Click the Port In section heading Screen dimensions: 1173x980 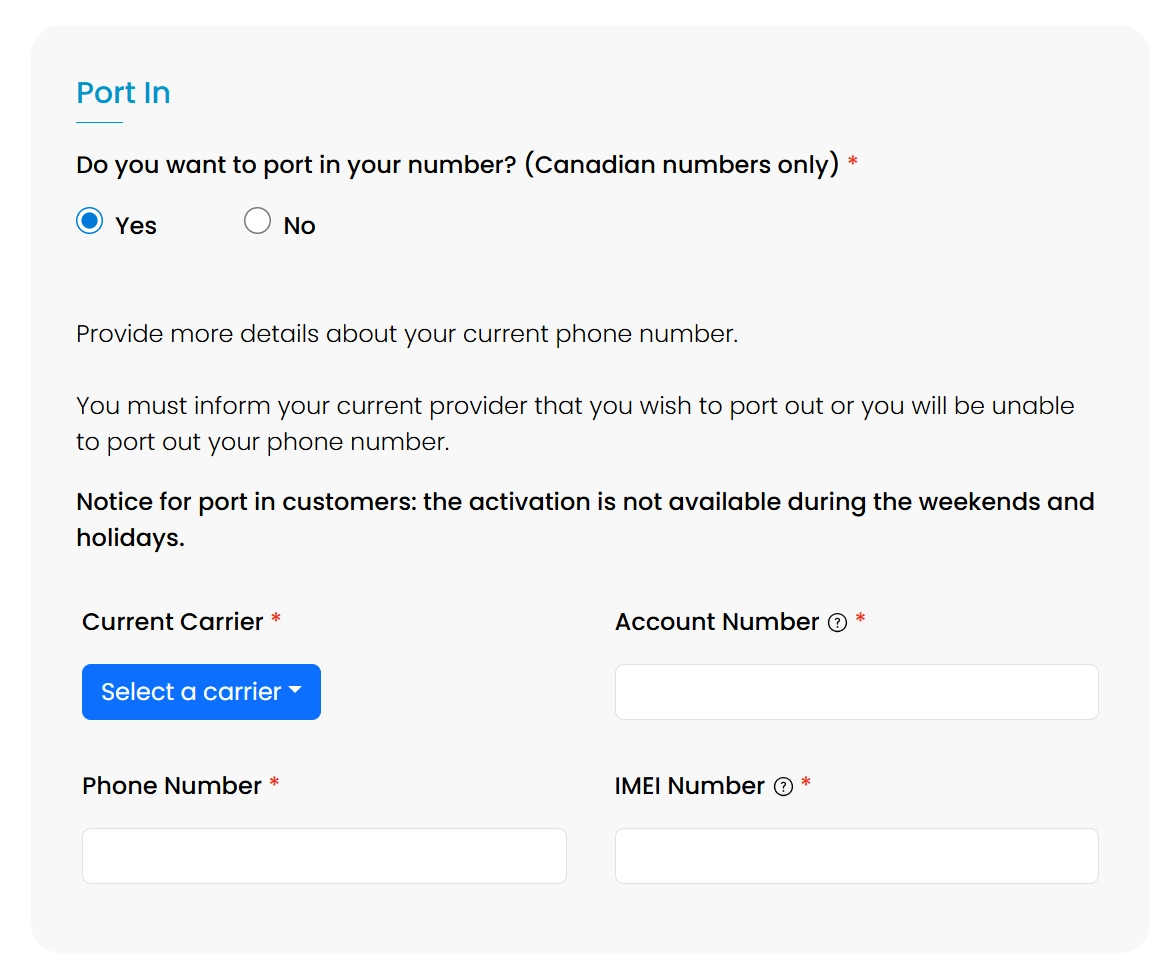[x=123, y=93]
